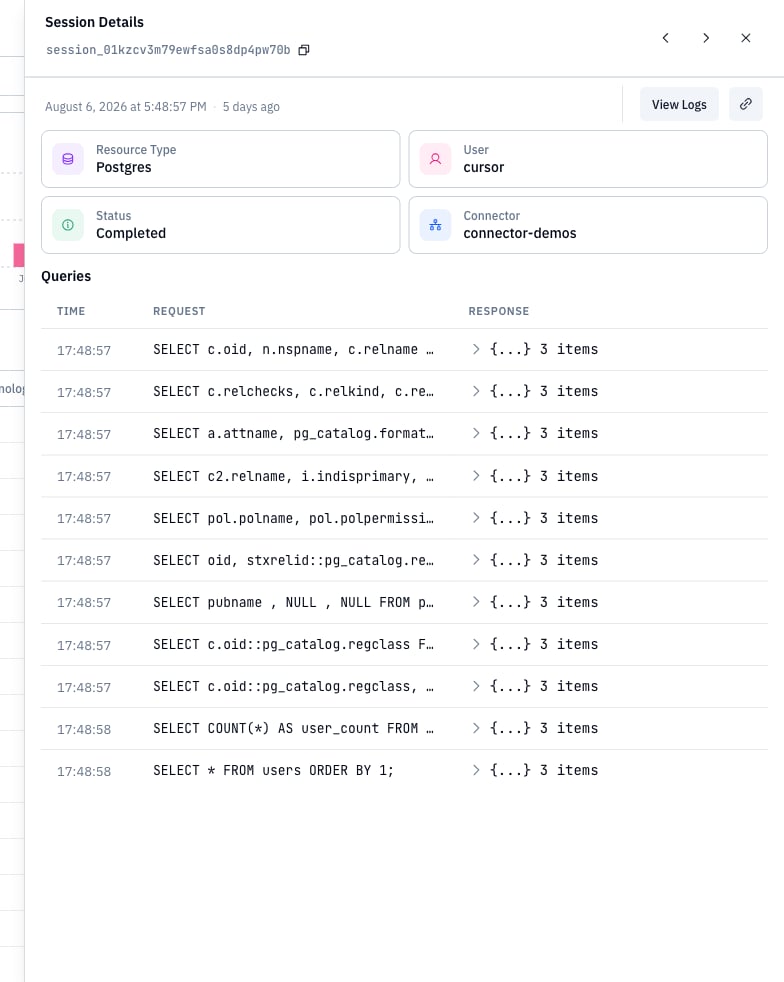Click the Status info icon
This screenshot has height=982, width=784.
tap(68, 225)
